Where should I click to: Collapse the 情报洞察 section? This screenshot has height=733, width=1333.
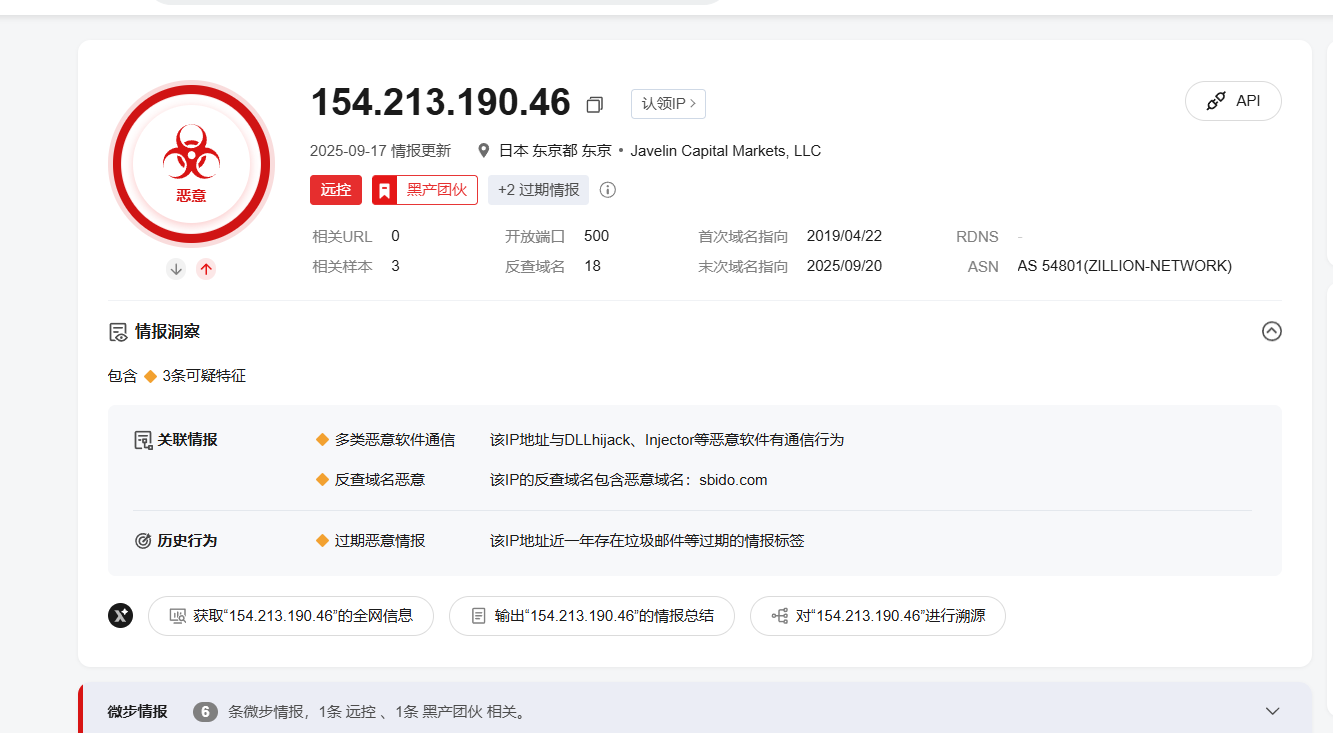pyautogui.click(x=1271, y=331)
